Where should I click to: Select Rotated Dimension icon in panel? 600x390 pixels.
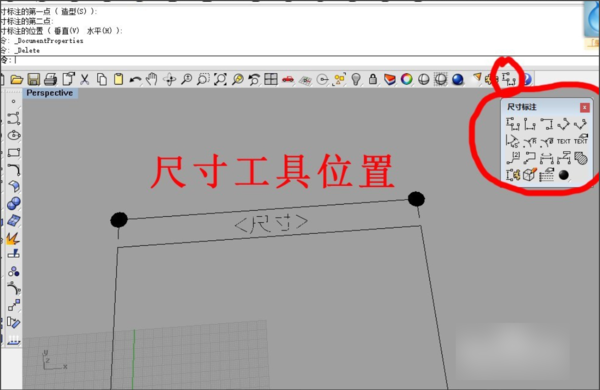tap(580, 124)
